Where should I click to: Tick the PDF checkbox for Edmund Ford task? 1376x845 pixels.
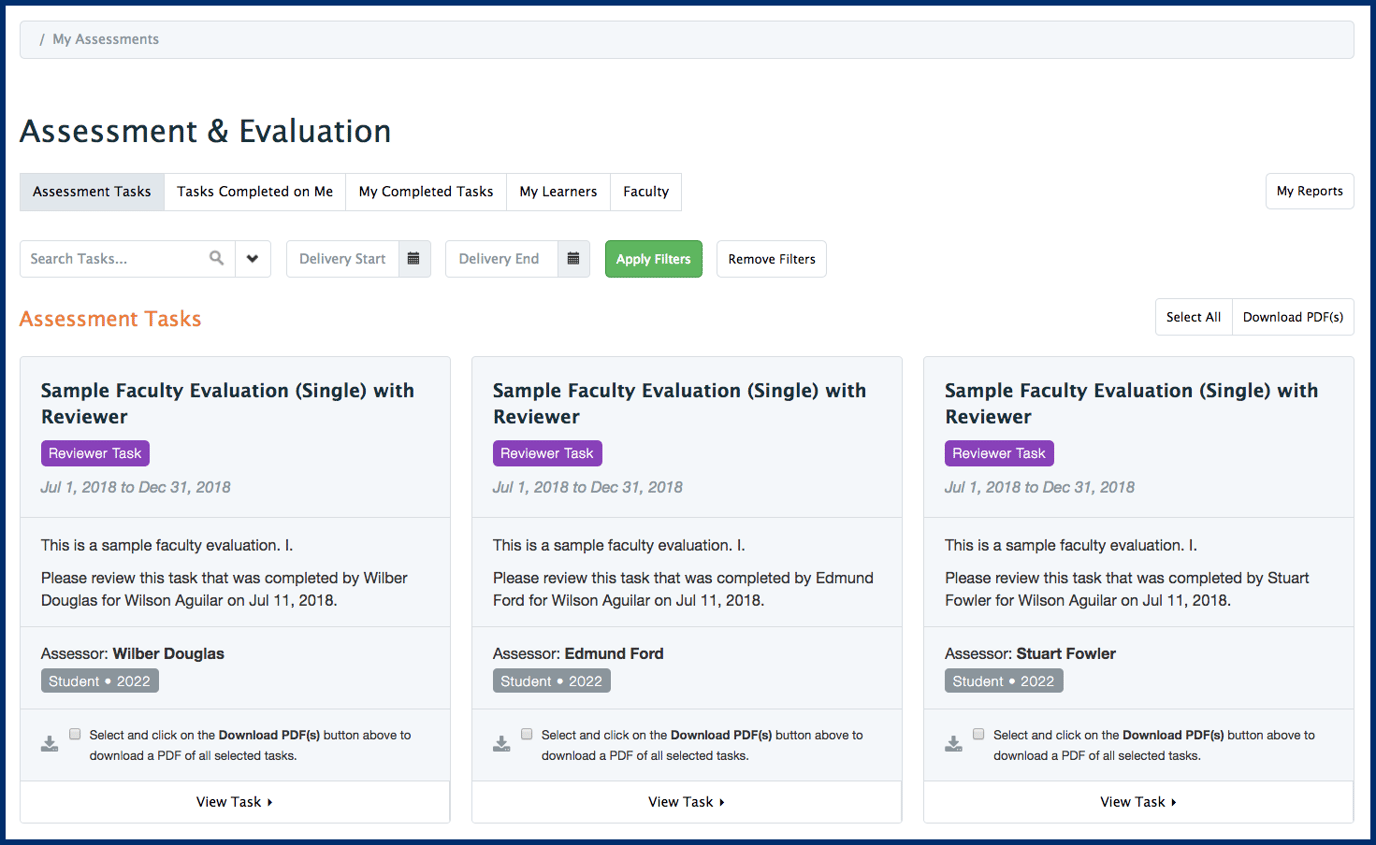pyautogui.click(x=527, y=734)
